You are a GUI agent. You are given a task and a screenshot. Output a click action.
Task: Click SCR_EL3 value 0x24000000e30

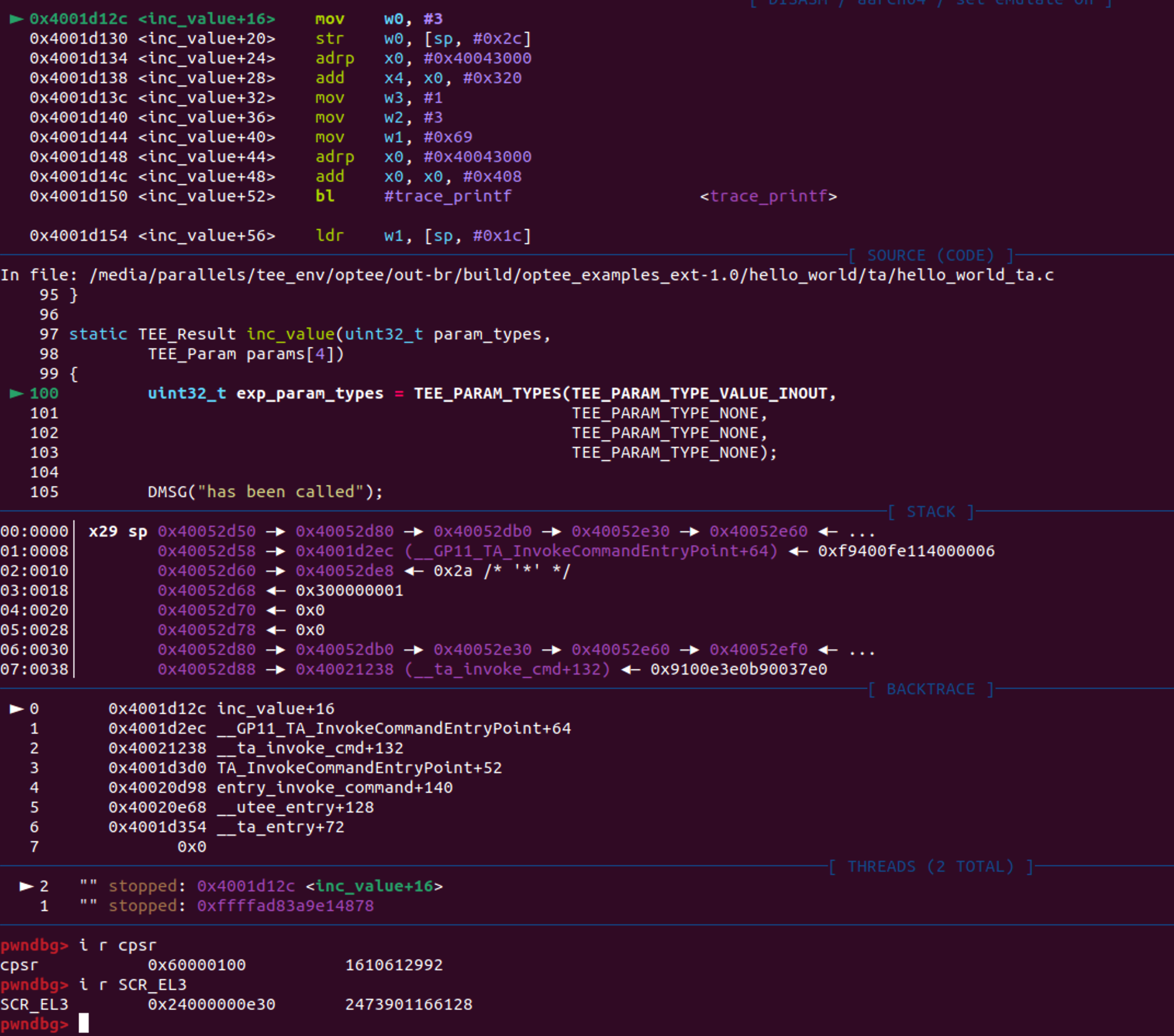[211, 1004]
